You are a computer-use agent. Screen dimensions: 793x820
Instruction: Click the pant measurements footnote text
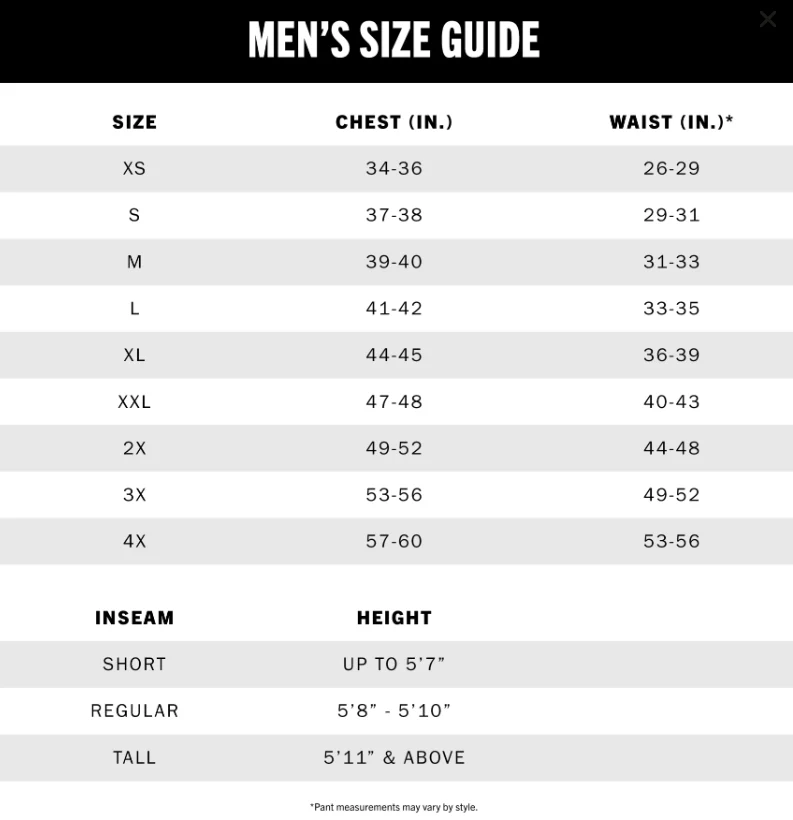click(394, 807)
